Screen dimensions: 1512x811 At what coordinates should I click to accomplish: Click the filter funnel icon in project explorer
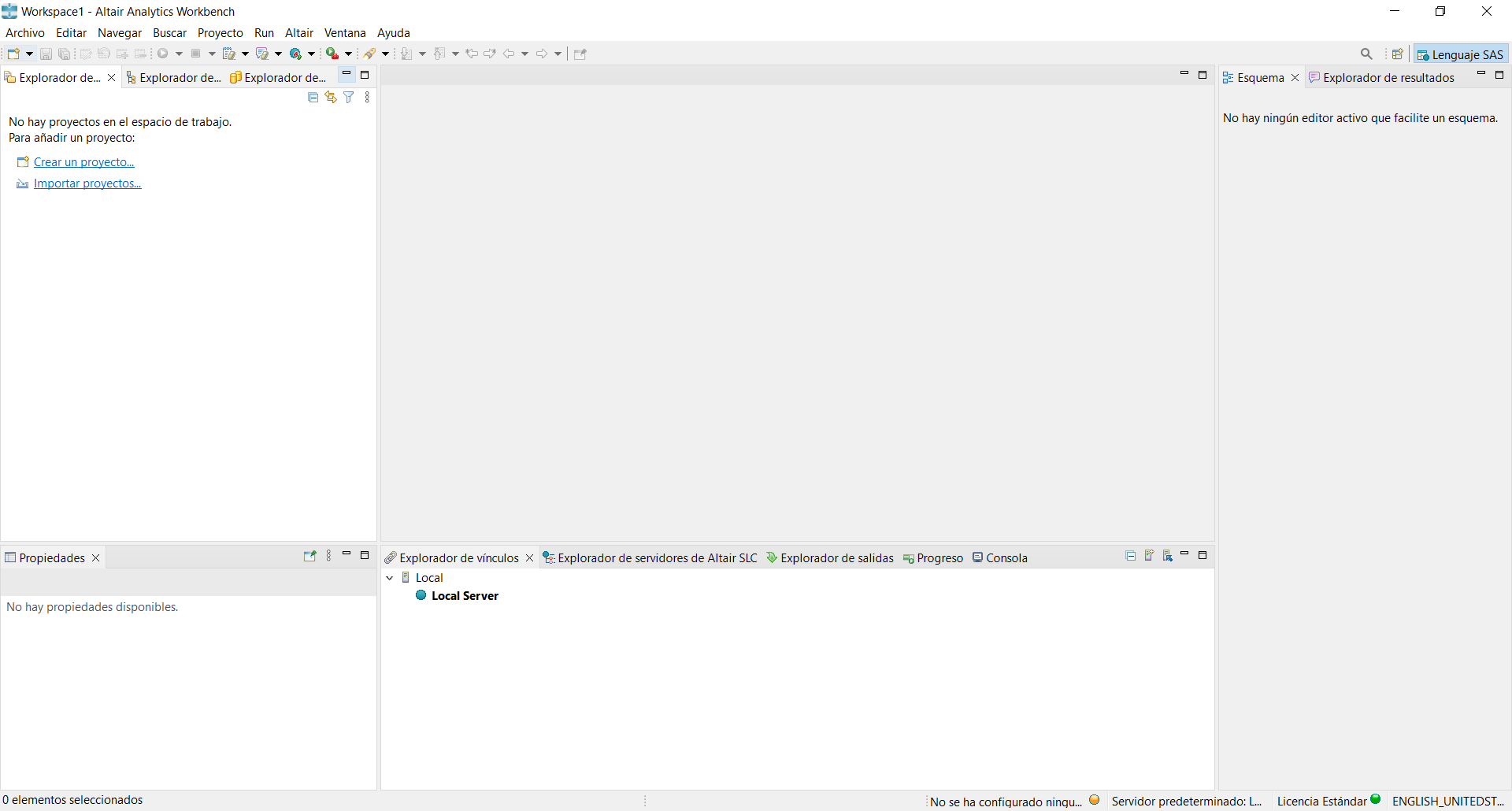(349, 98)
